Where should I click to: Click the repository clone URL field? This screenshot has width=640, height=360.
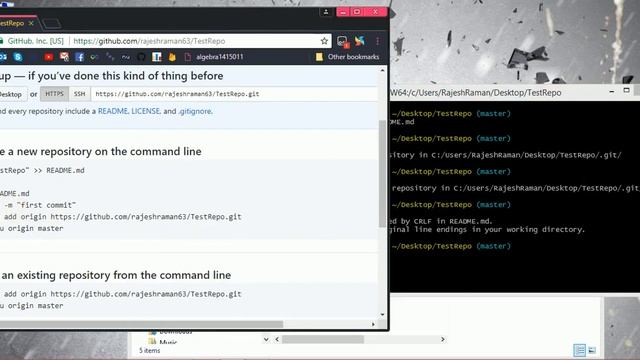(x=234, y=94)
